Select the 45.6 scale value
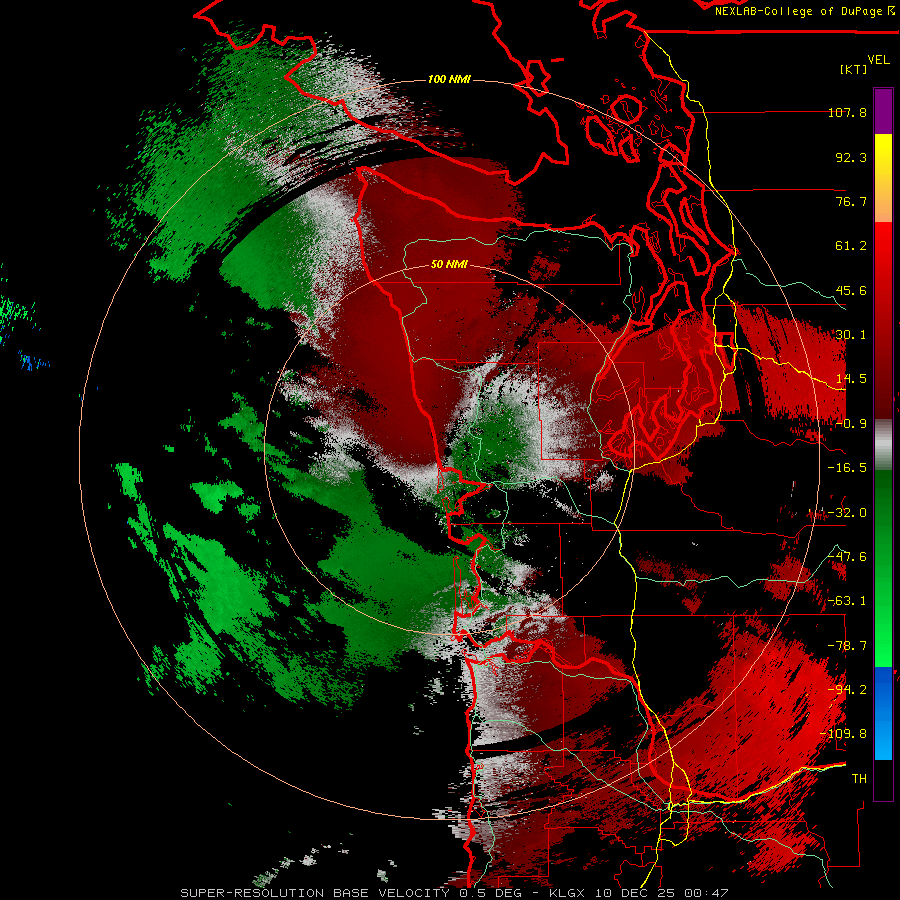The width and height of the screenshot is (900, 900). pos(851,290)
